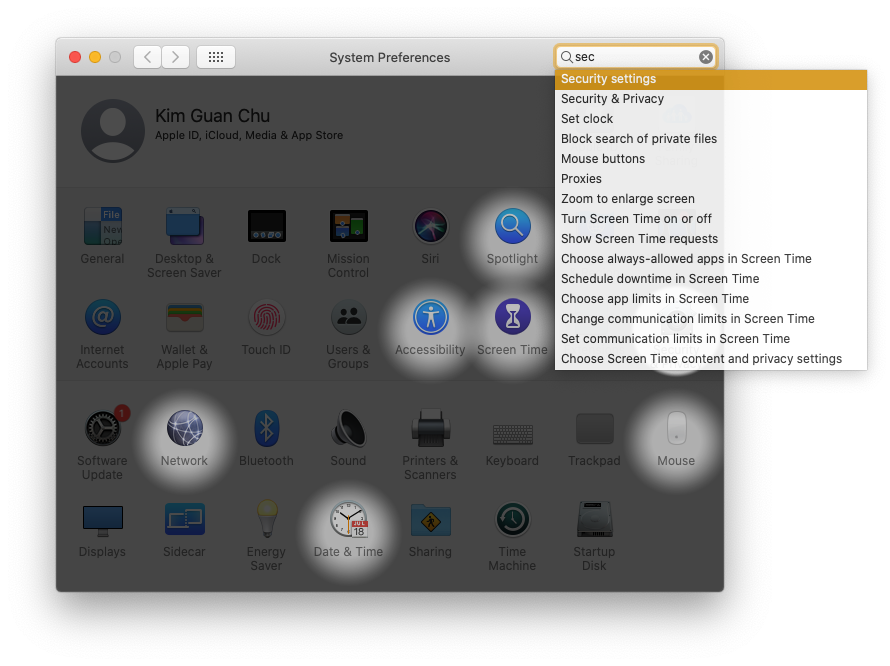Open Desktop & Screen Saver pane
The image size is (890, 666).
coord(184,226)
